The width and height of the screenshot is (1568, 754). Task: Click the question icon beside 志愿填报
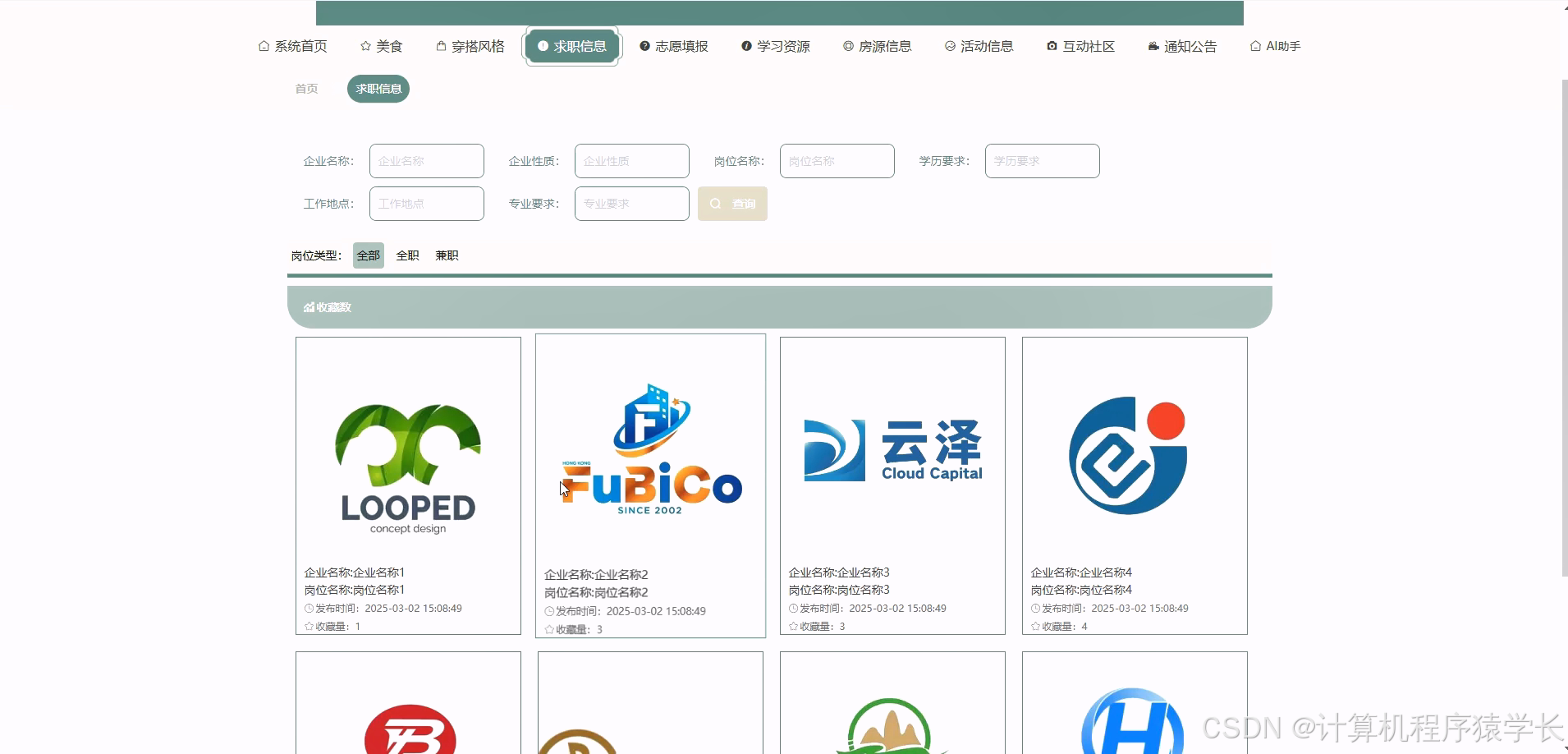(x=644, y=46)
